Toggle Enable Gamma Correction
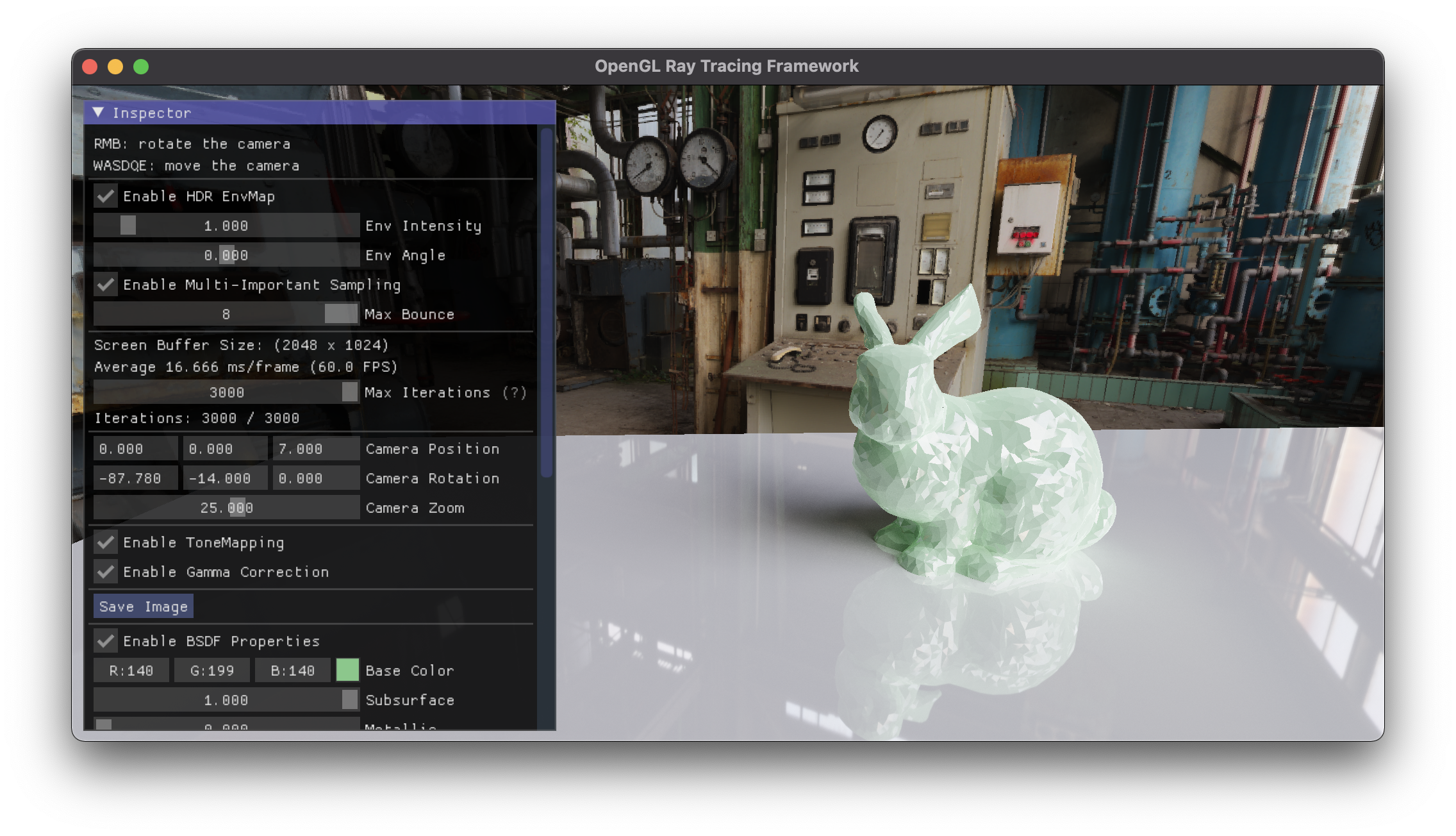 point(106,571)
